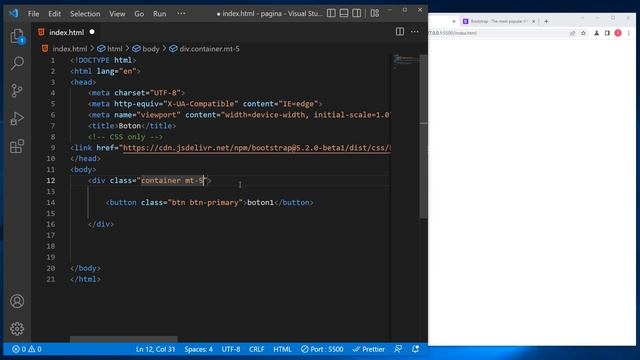Open the Explorer view in activity bar
This screenshot has height=360, width=640.
point(17,36)
